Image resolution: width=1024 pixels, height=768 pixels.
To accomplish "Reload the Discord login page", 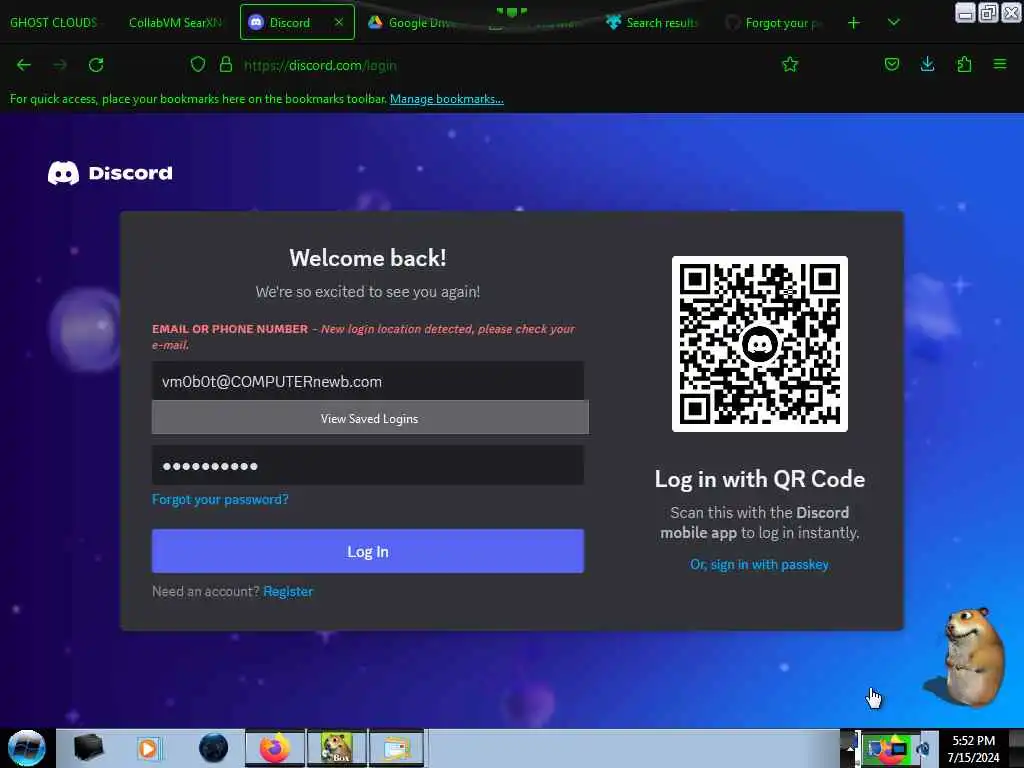I will tap(96, 65).
